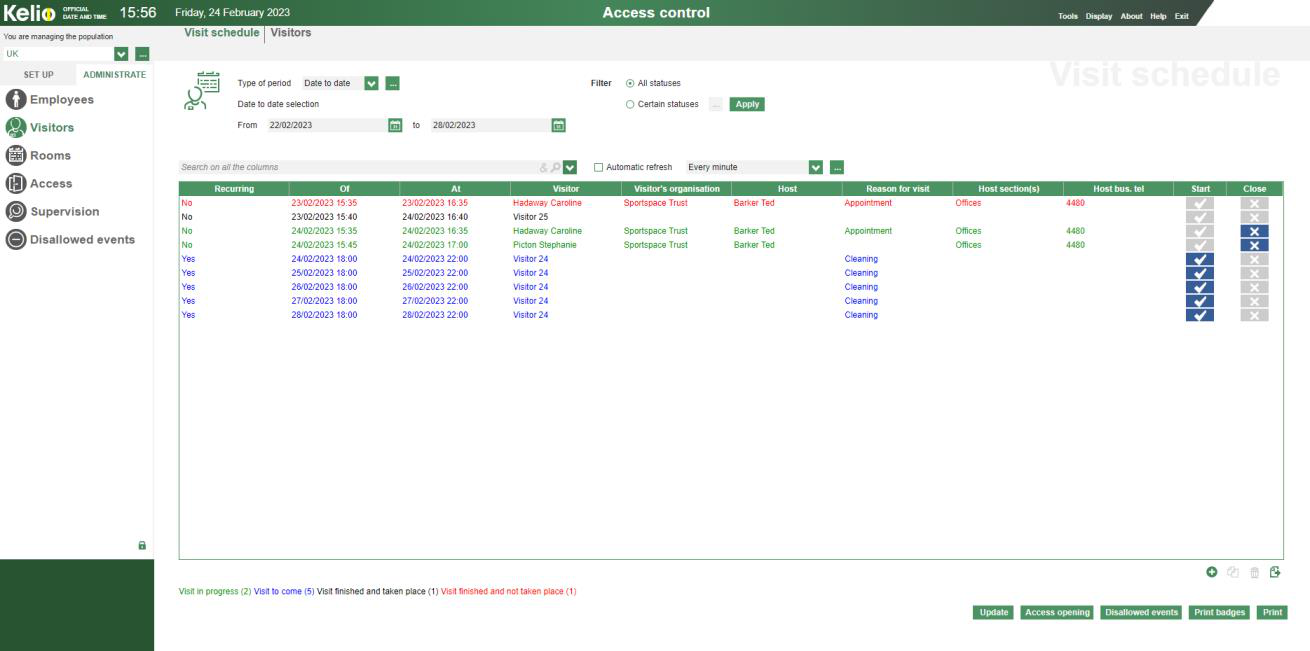Screen dimensions: 1310x651
Task: Sort by the Recurring column header
Action: tap(234, 189)
